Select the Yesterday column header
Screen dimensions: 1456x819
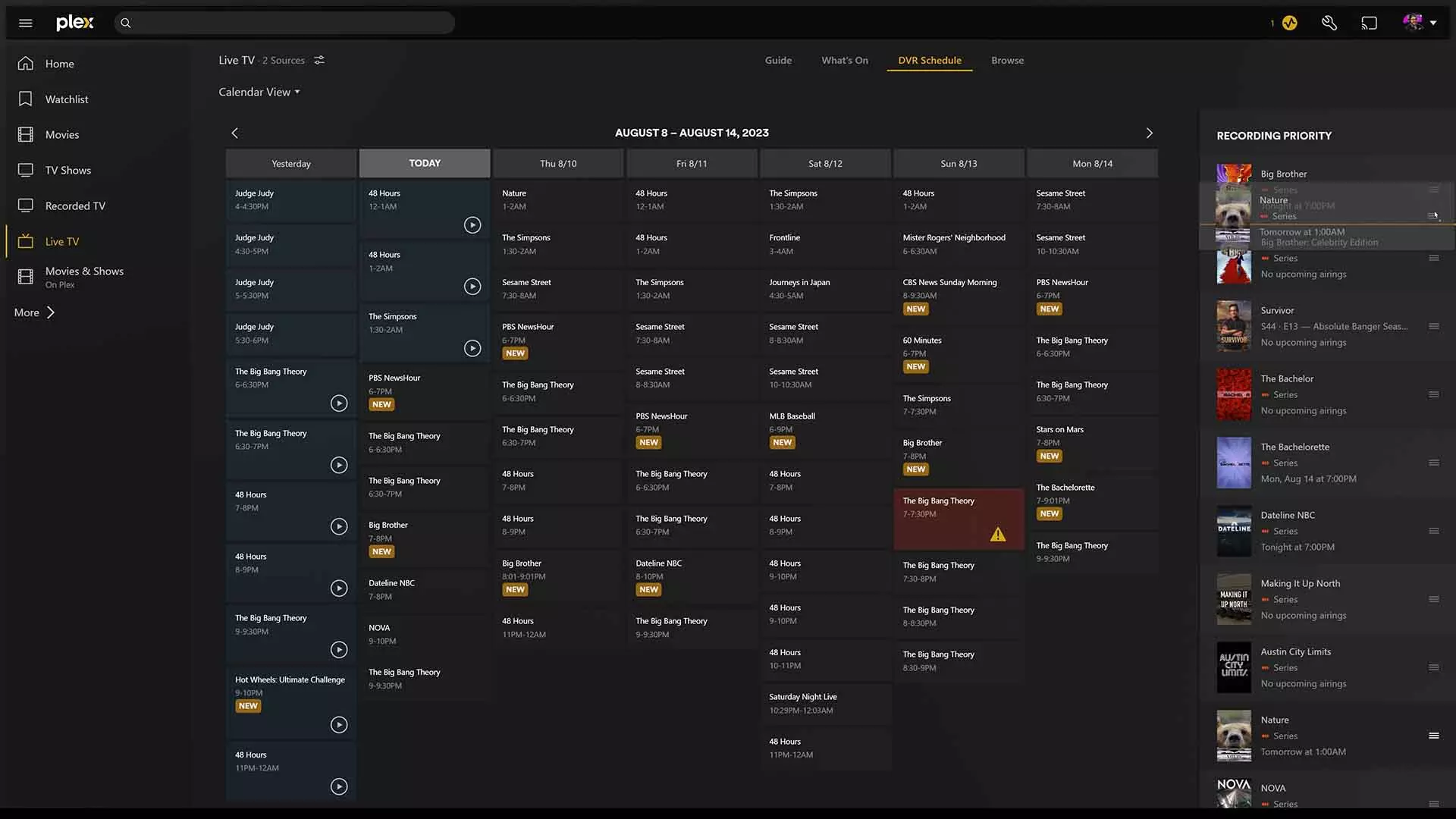coord(291,163)
